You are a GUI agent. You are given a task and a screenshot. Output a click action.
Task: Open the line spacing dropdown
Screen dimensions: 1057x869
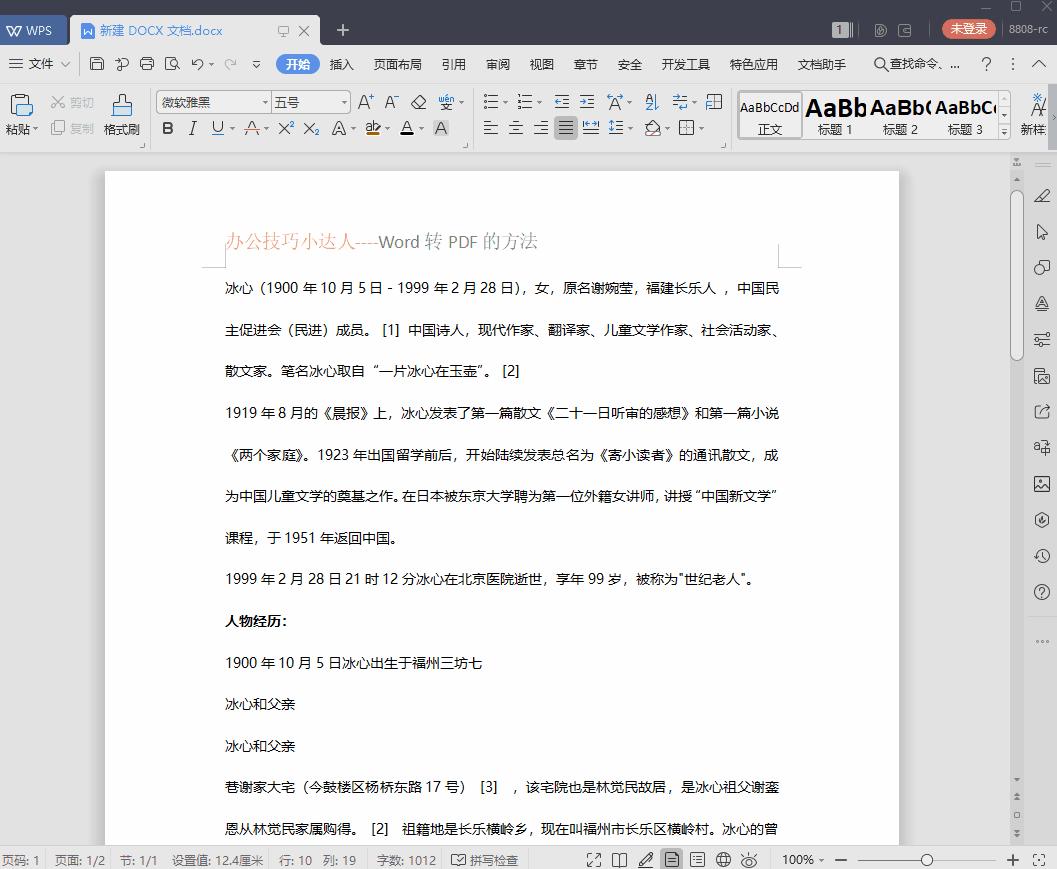pyautogui.click(x=618, y=128)
